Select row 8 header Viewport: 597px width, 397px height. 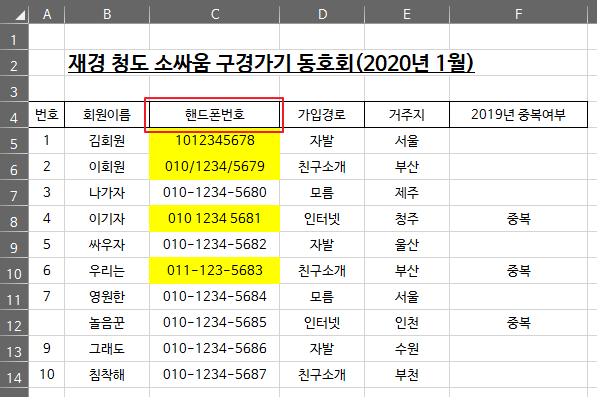[x=14, y=219]
